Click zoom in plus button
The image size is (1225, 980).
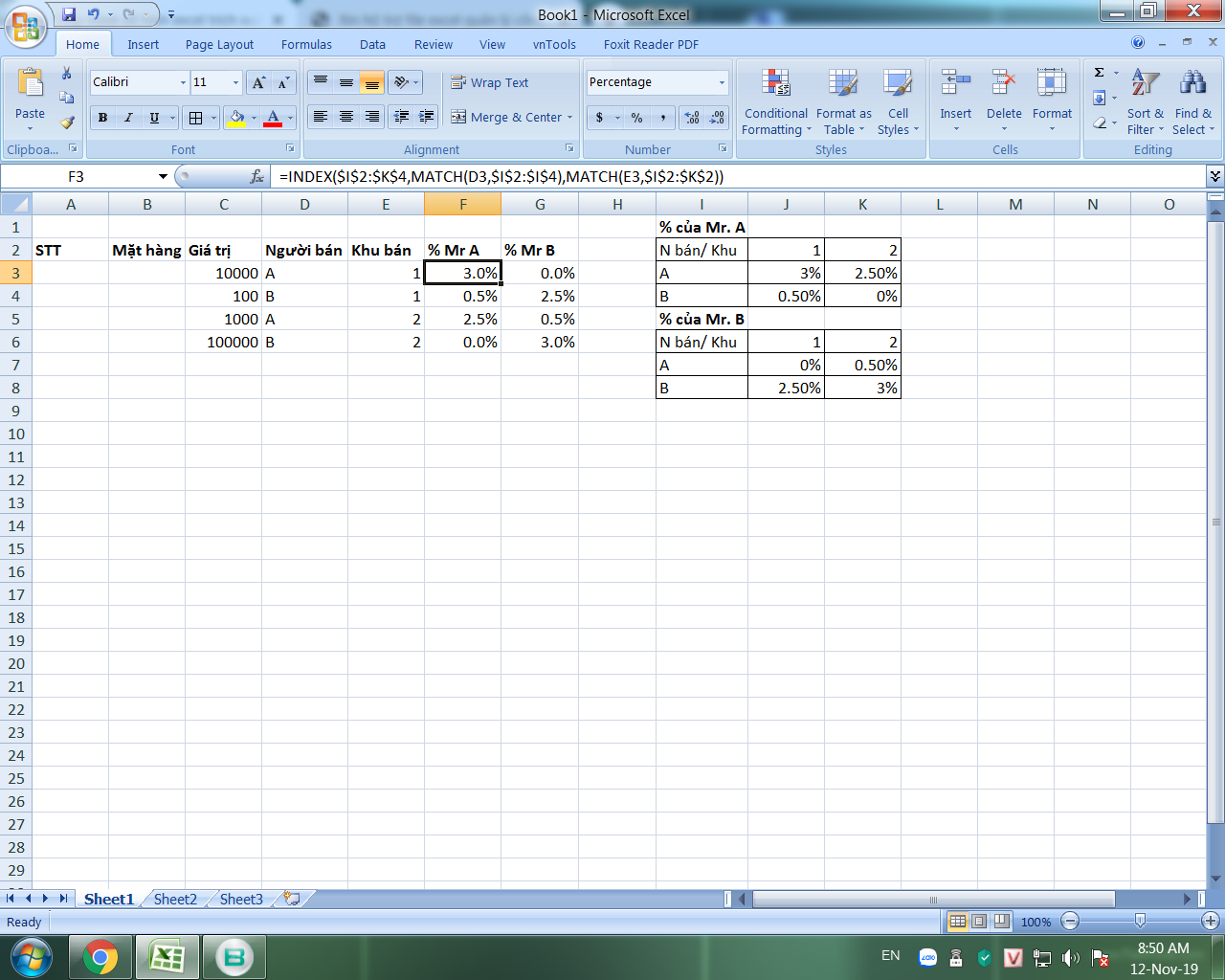[x=1211, y=921]
